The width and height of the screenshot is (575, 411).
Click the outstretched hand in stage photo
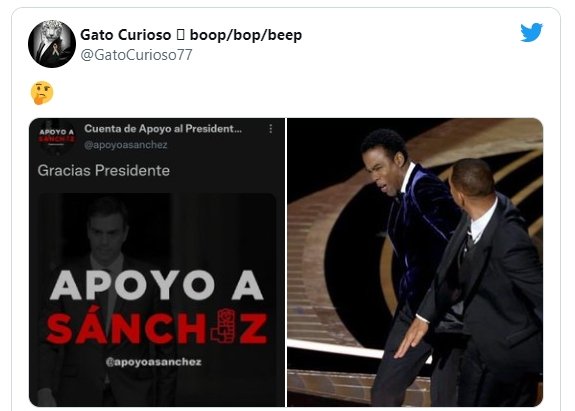click(411, 339)
